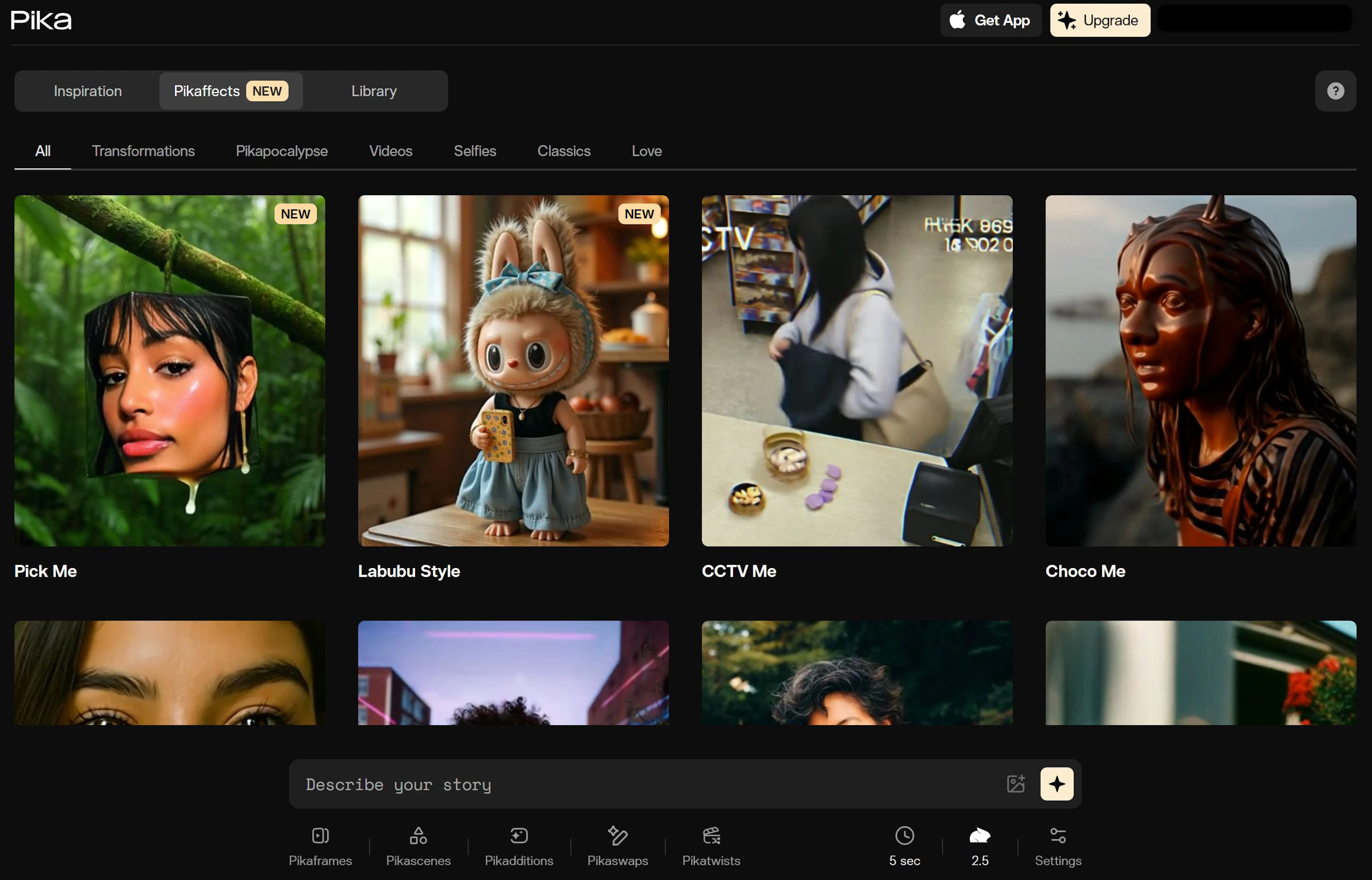This screenshot has width=1372, height=880.
Task: Click the Get App button
Action: click(990, 20)
